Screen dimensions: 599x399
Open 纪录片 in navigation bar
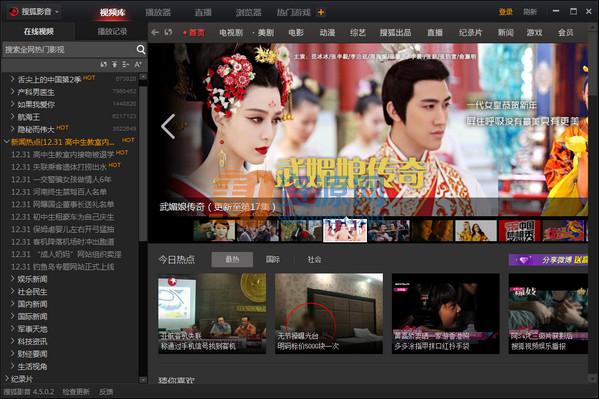[470, 33]
